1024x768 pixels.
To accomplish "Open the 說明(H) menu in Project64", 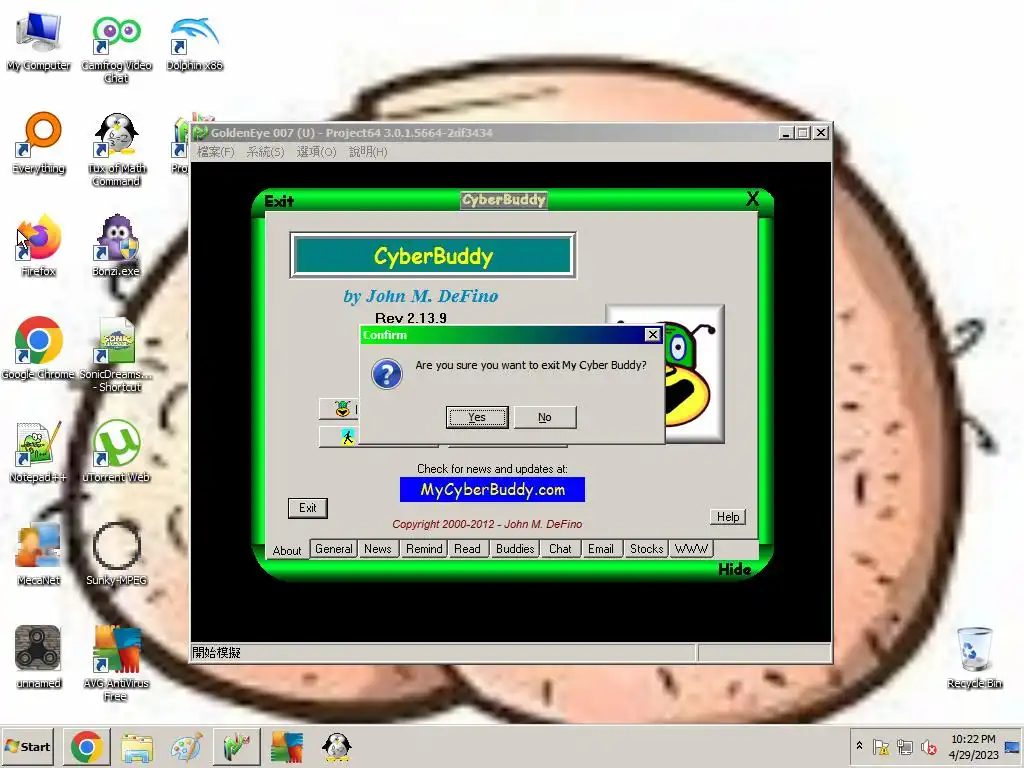I will pyautogui.click(x=368, y=152).
